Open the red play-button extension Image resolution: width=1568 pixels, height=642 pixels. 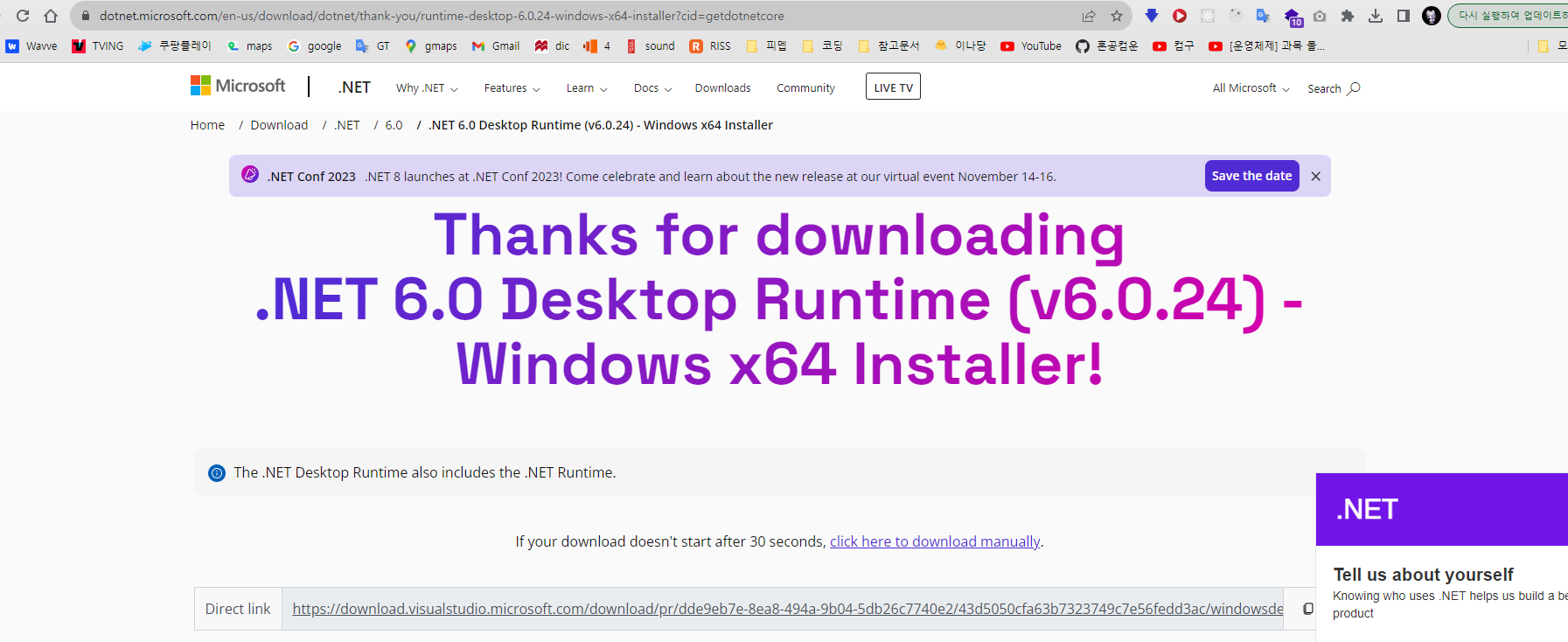pyautogui.click(x=1180, y=16)
